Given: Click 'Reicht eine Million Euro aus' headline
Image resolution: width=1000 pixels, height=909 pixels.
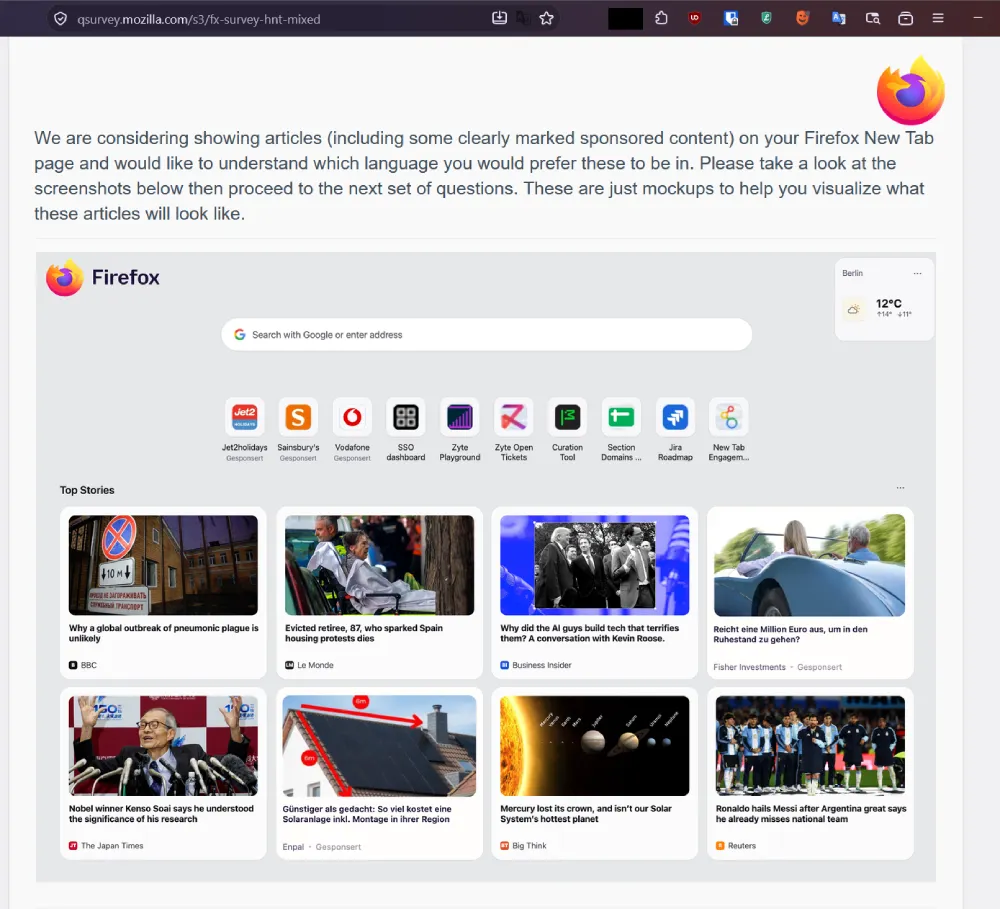Looking at the screenshot, I should click(x=790, y=634).
